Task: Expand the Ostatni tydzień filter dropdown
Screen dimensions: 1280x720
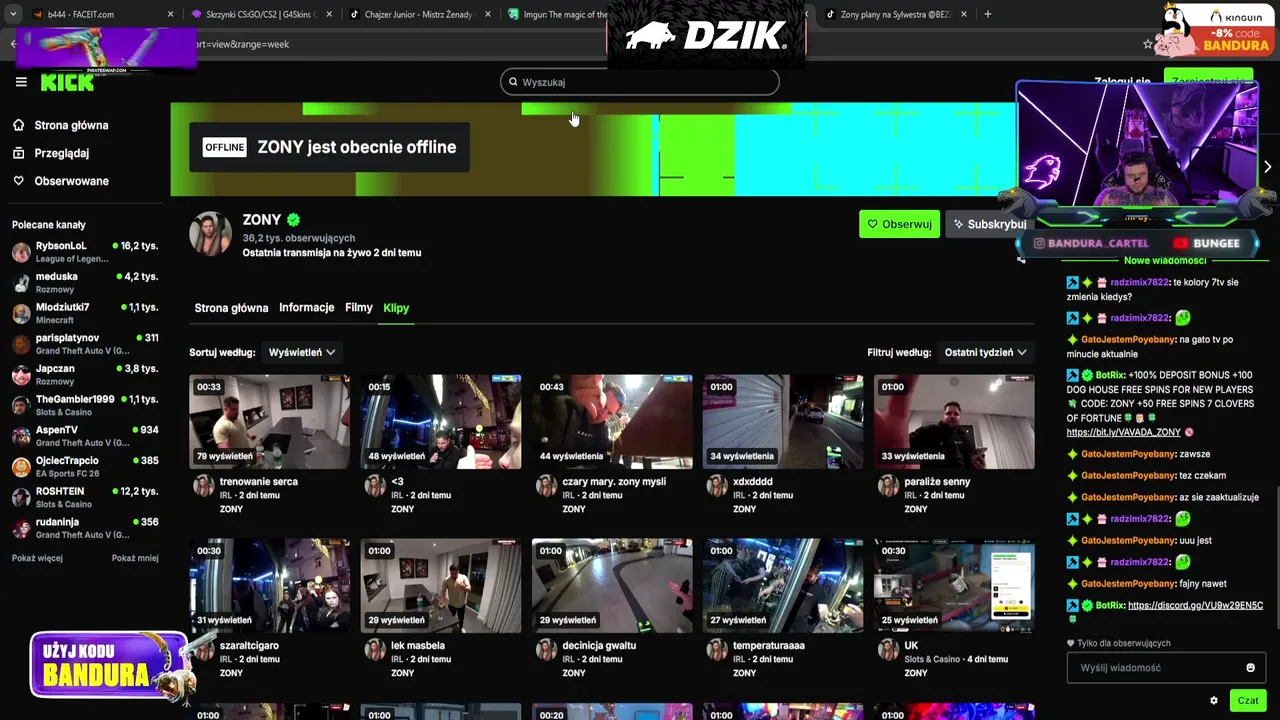Action: pos(985,352)
